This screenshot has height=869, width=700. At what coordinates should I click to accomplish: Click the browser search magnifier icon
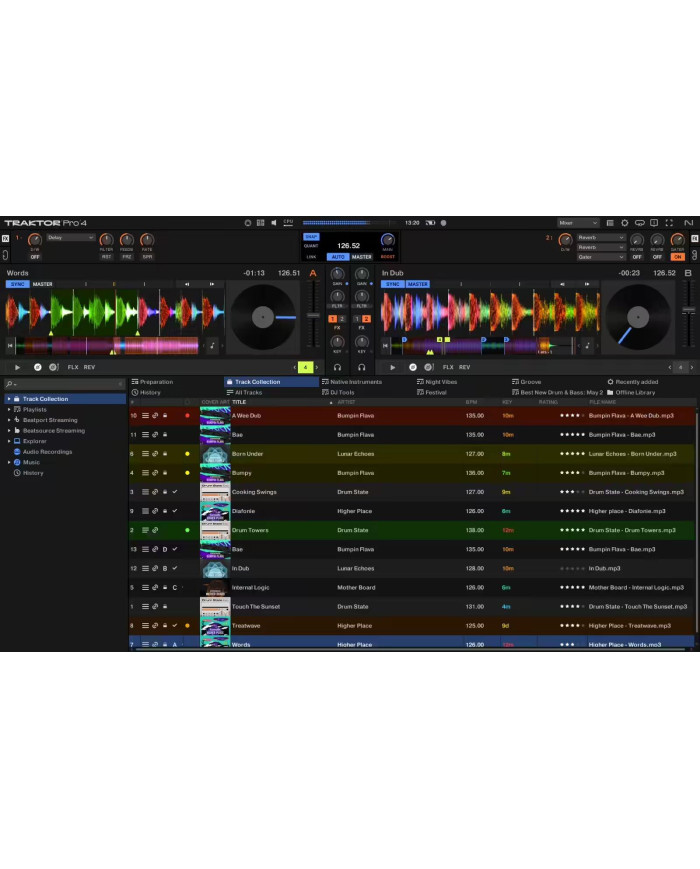pos(9,384)
